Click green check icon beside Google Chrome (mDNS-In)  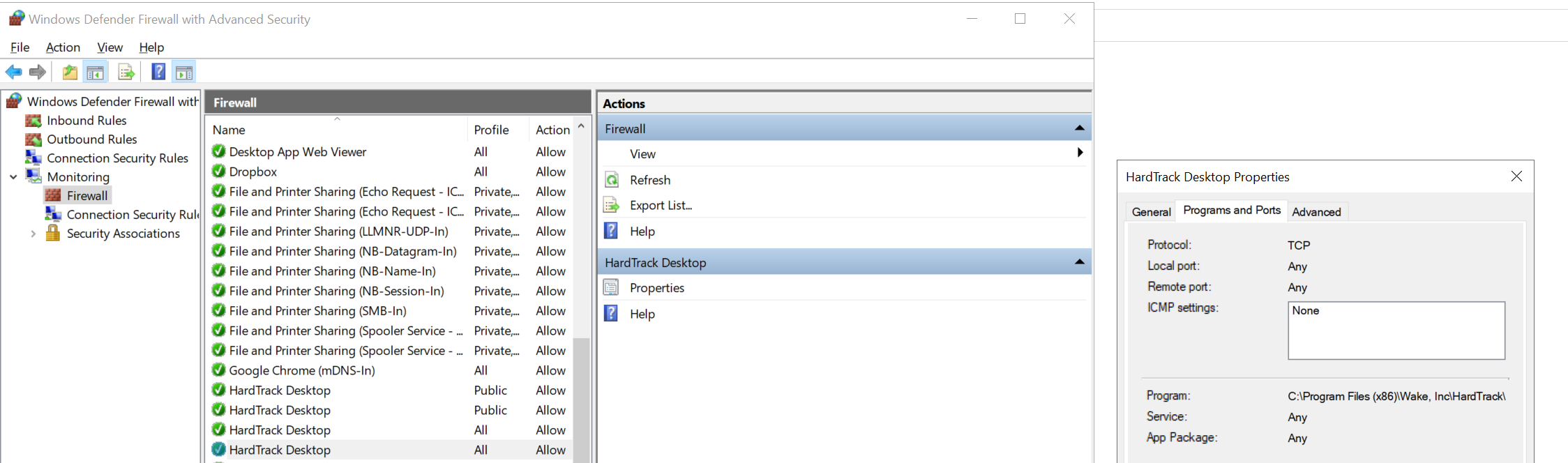[218, 370]
